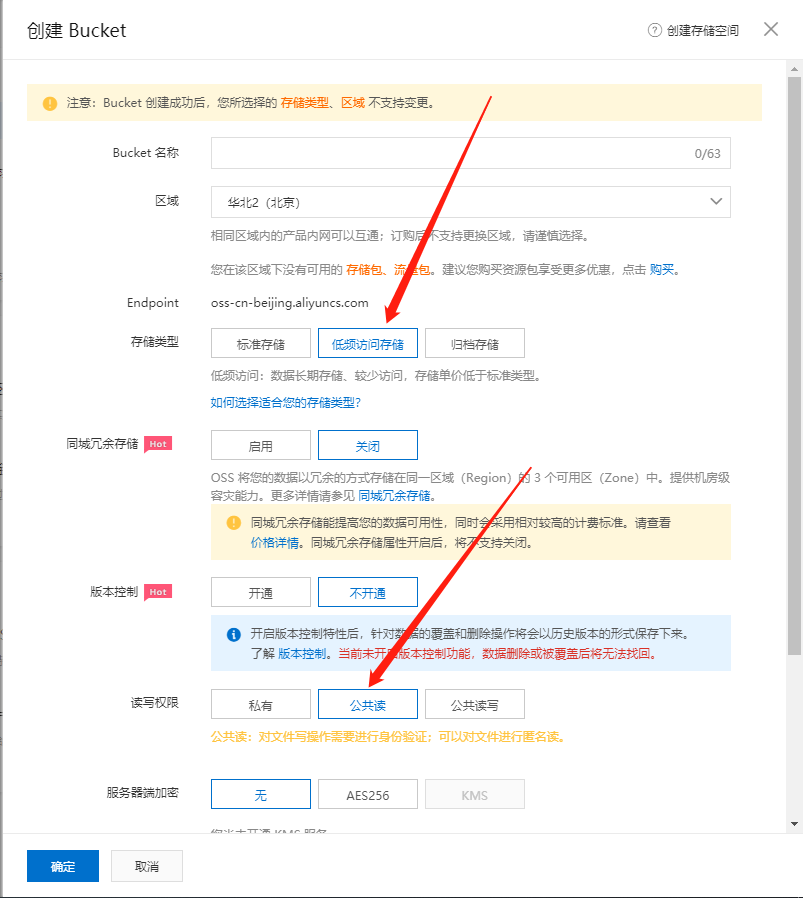
Task: Choose 不开通 for 版本控制
Action: point(368,592)
